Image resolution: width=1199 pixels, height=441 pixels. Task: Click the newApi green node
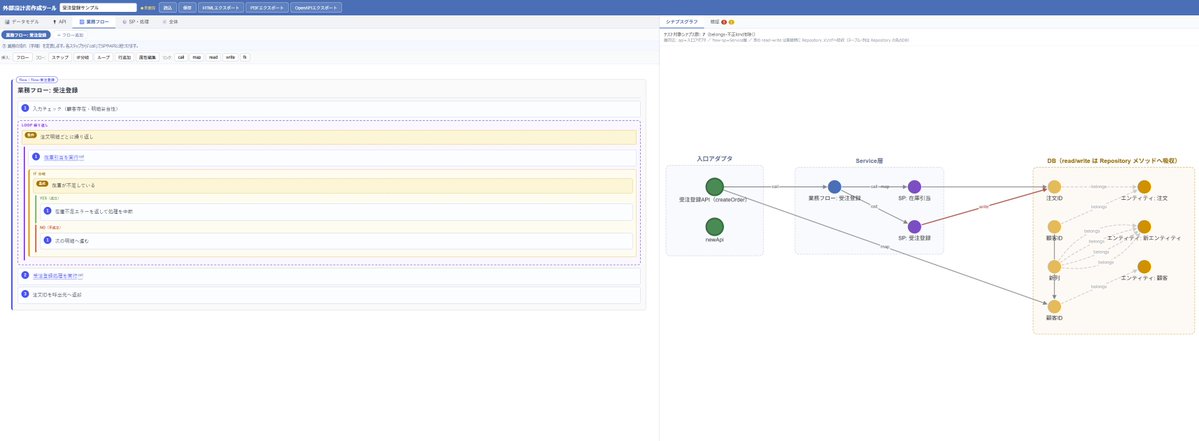(714, 226)
